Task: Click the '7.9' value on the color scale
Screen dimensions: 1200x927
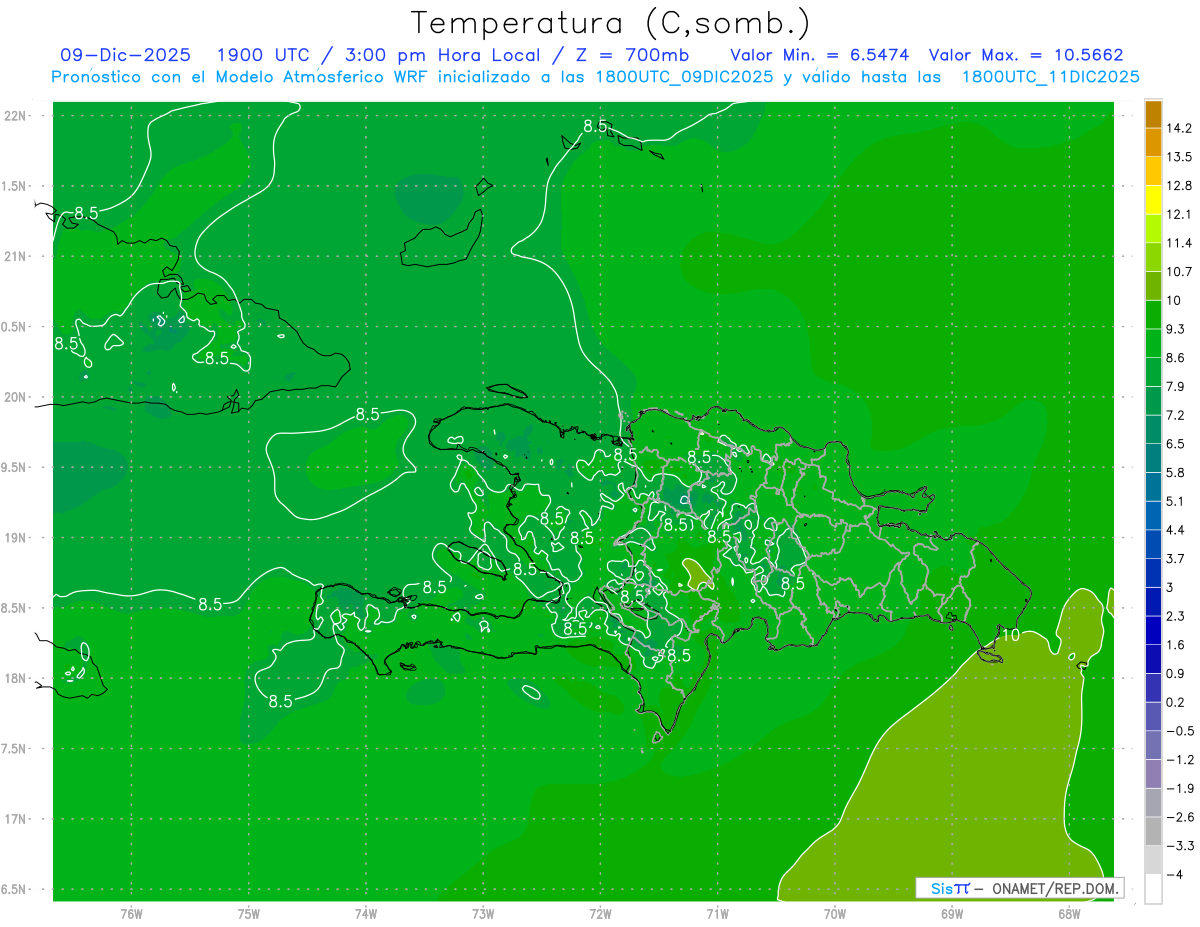Action: (x=1175, y=386)
